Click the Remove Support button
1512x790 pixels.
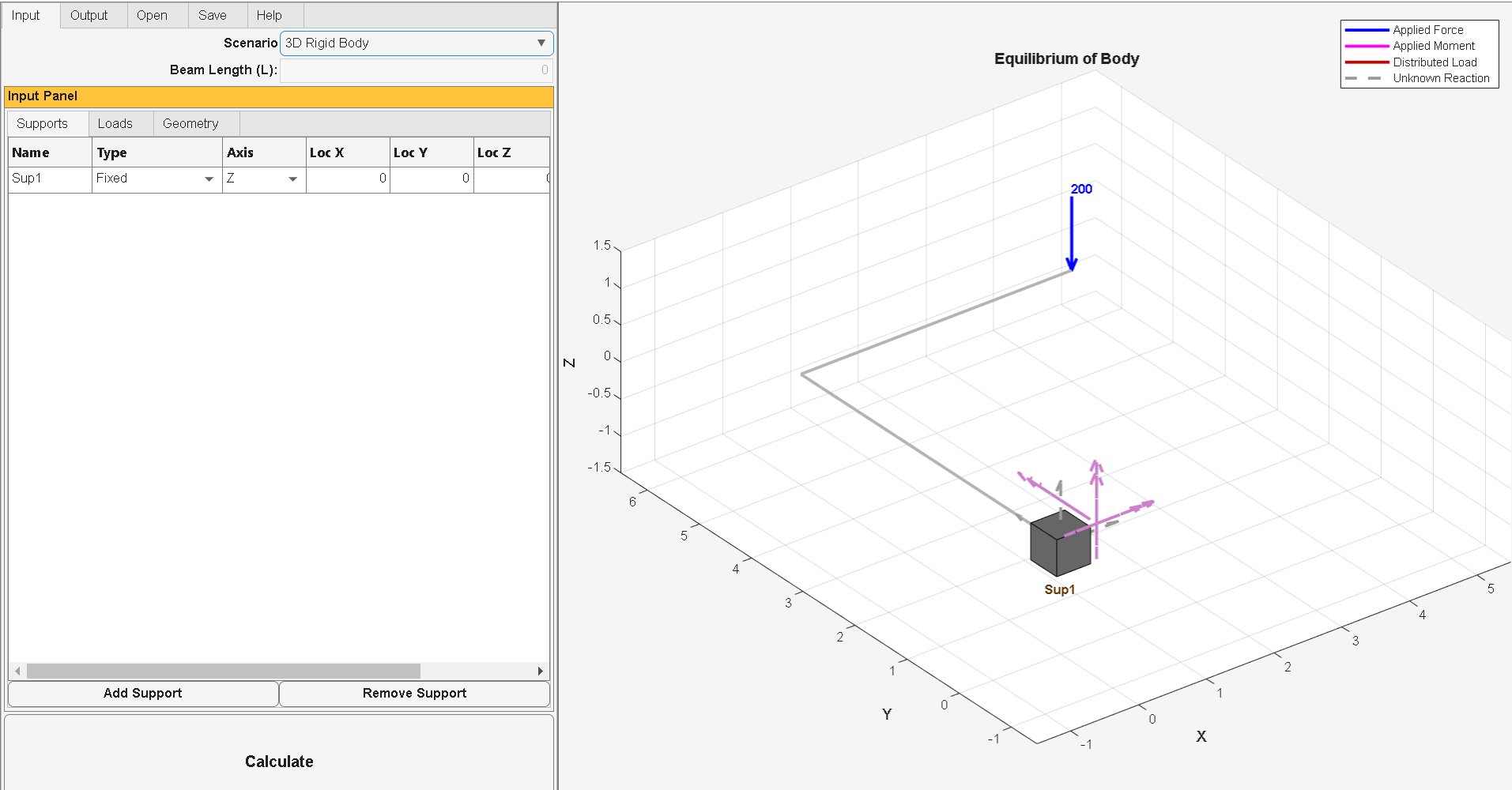[414, 694]
